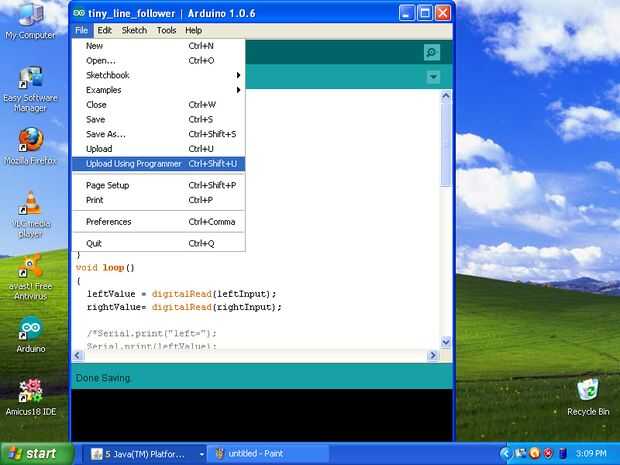Open the Serial Monitor magnifier icon
Screen dimensions: 620x465
(431, 52)
